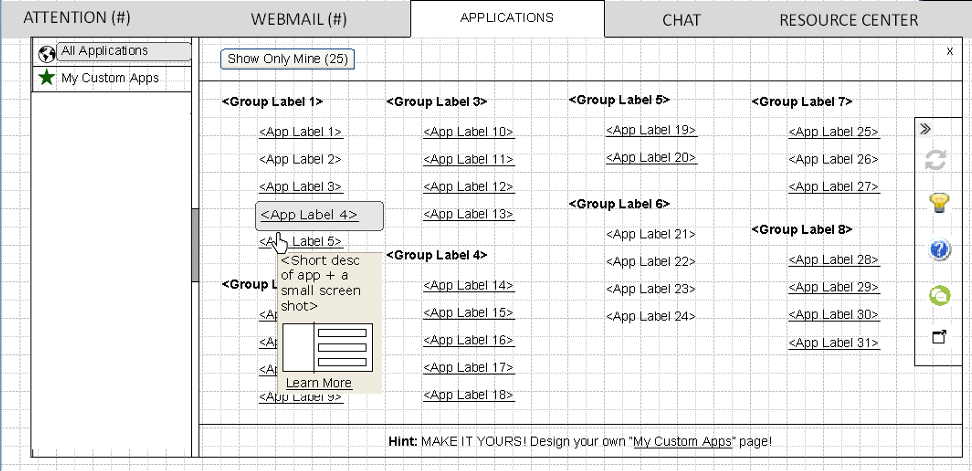Select the ATTENTION (#) tab

click(x=77, y=18)
